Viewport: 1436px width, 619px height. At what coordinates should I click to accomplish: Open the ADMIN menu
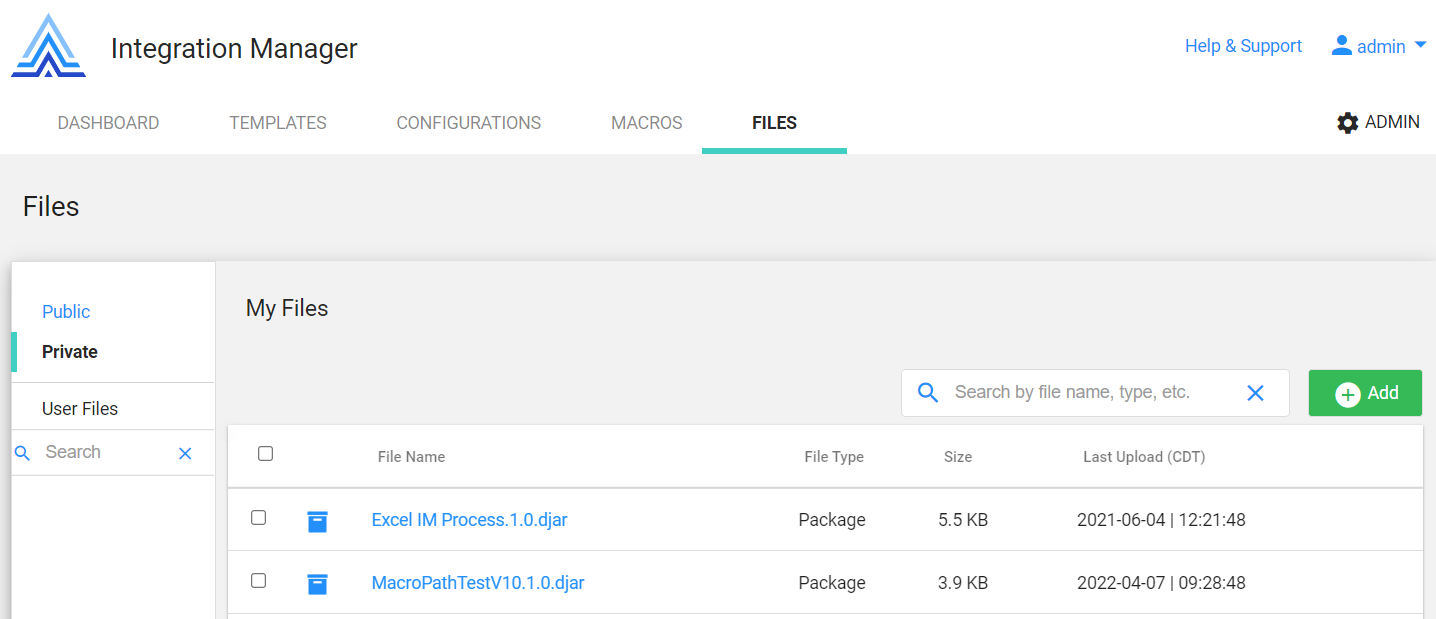point(1378,122)
